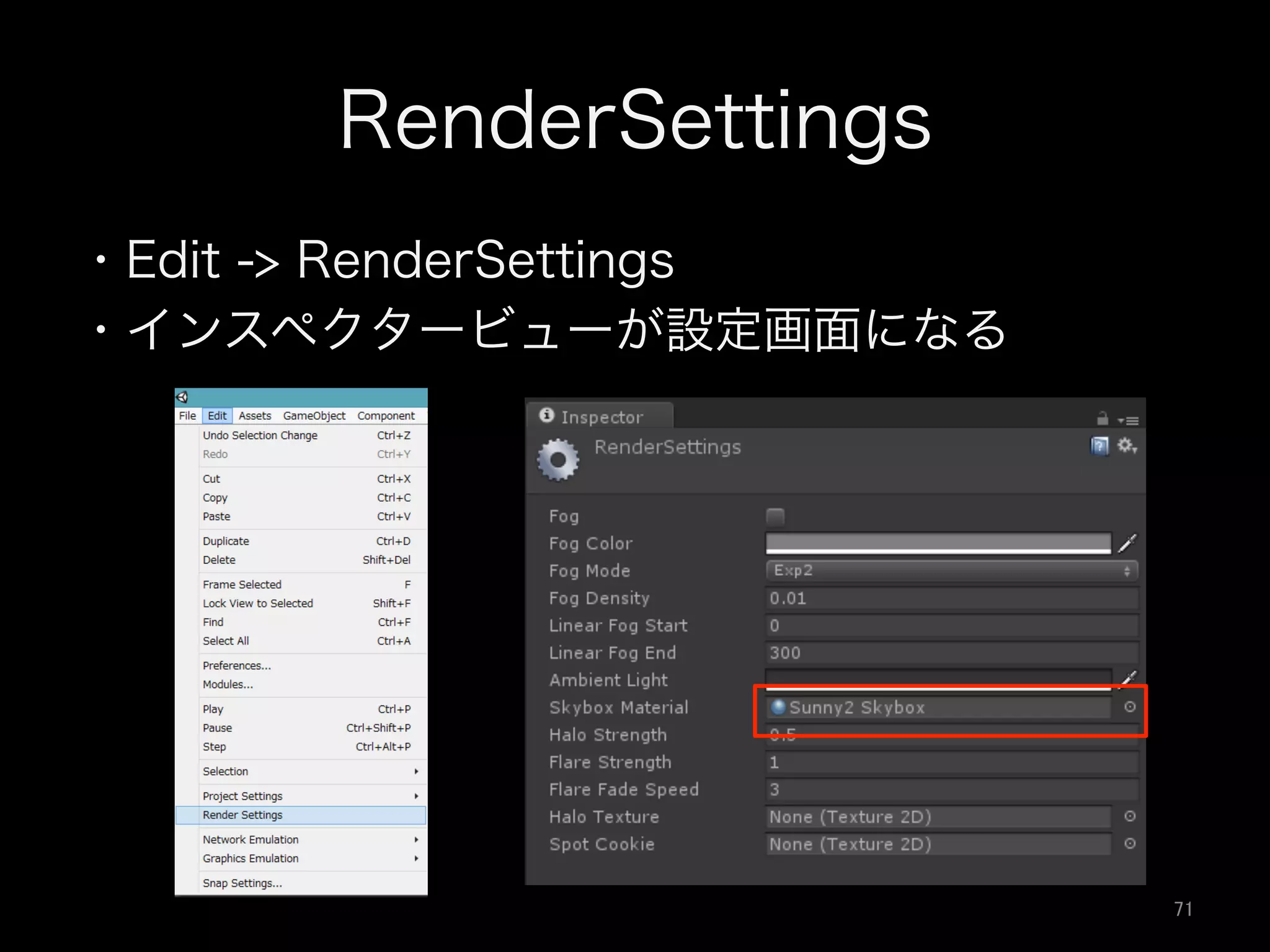Click the Spot Cookie None field

(938, 844)
